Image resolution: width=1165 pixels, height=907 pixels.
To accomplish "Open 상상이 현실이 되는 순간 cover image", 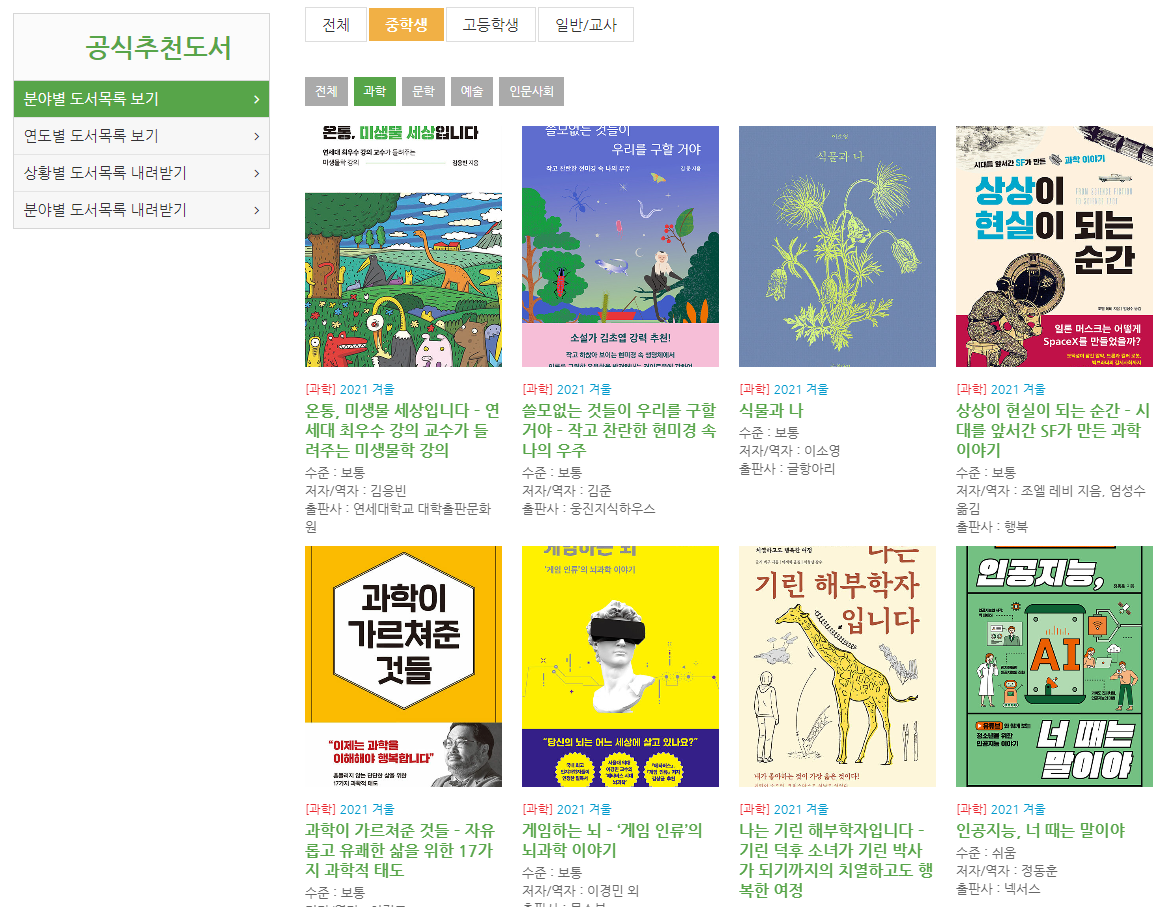I will 1054,246.
